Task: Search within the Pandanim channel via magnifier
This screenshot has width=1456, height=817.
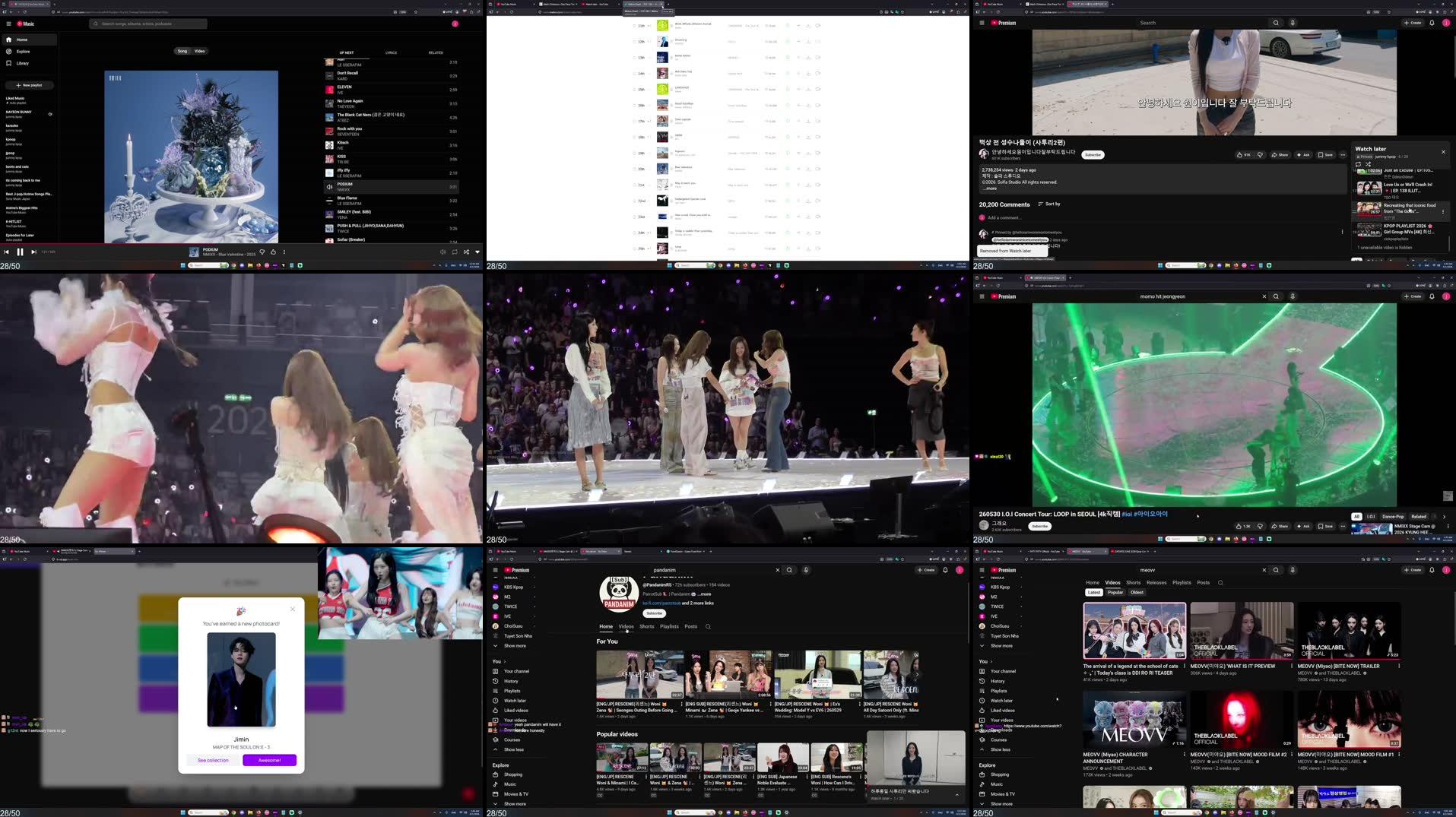Action: 708,627
